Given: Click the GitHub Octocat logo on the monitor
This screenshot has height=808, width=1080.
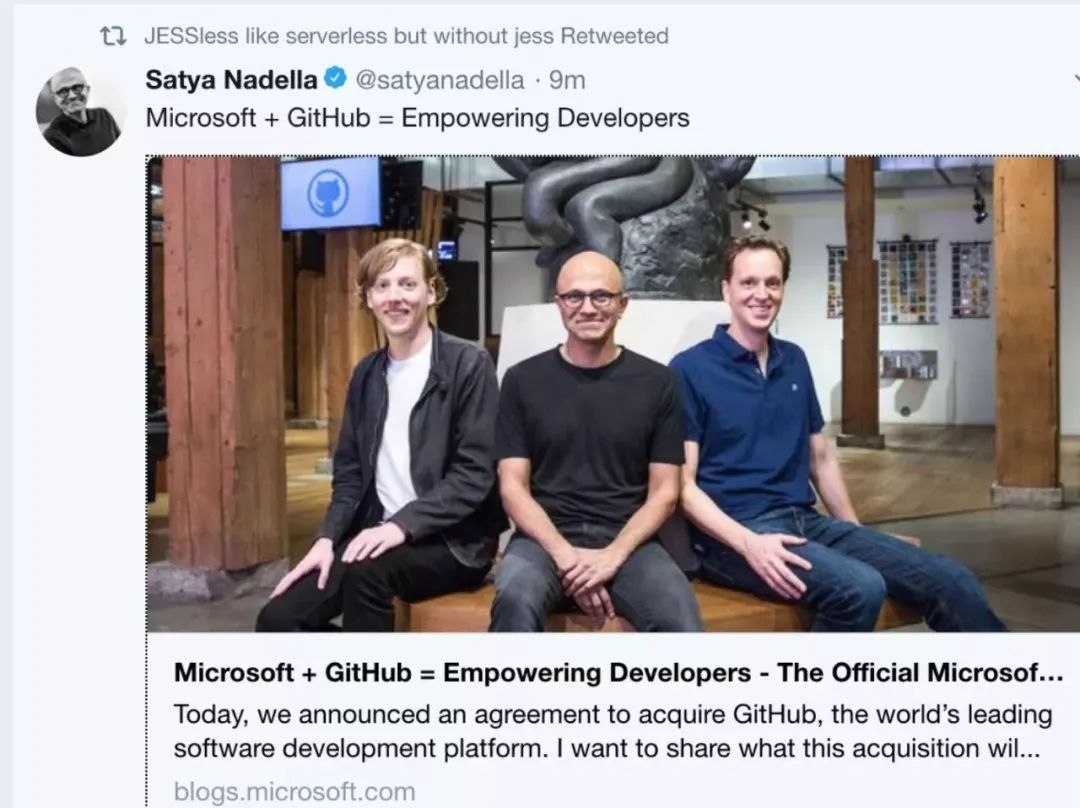Looking at the screenshot, I should pyautogui.click(x=328, y=192).
